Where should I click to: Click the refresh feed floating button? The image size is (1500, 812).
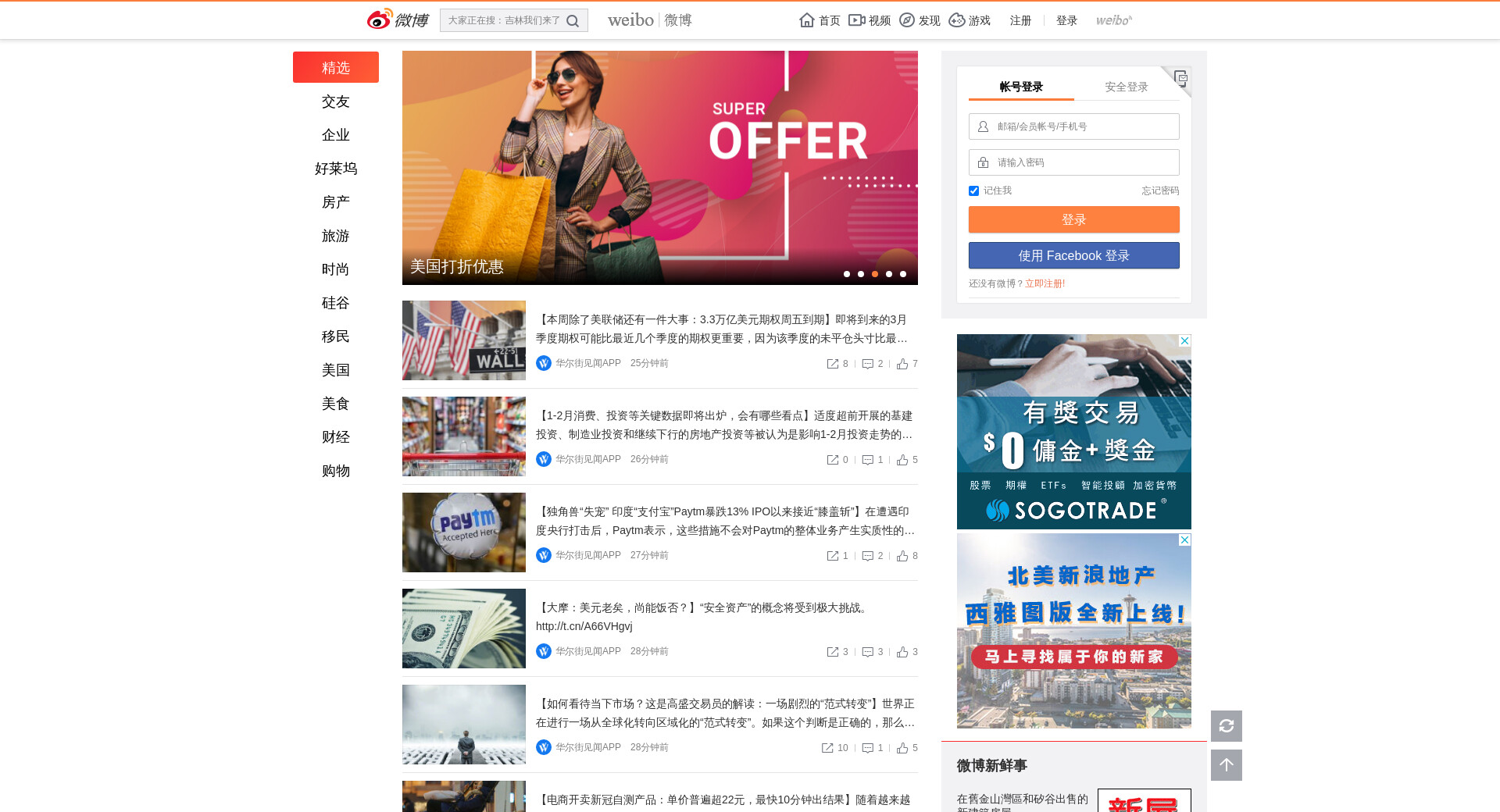(x=1227, y=726)
